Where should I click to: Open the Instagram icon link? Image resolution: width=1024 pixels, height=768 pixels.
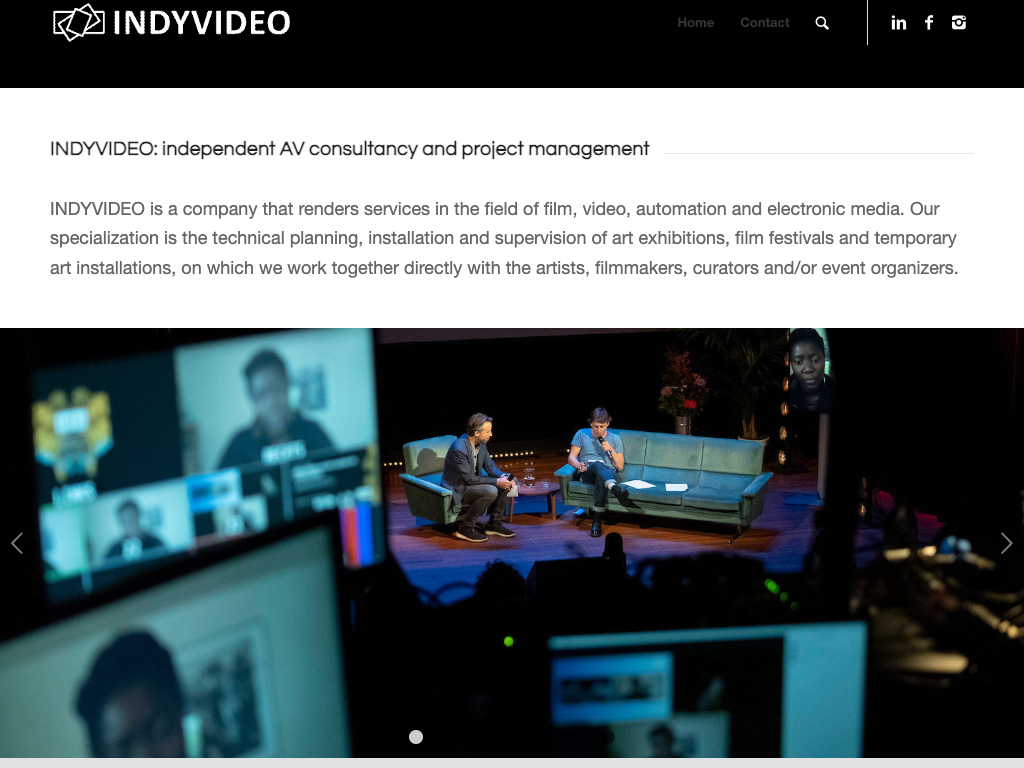[x=959, y=23]
